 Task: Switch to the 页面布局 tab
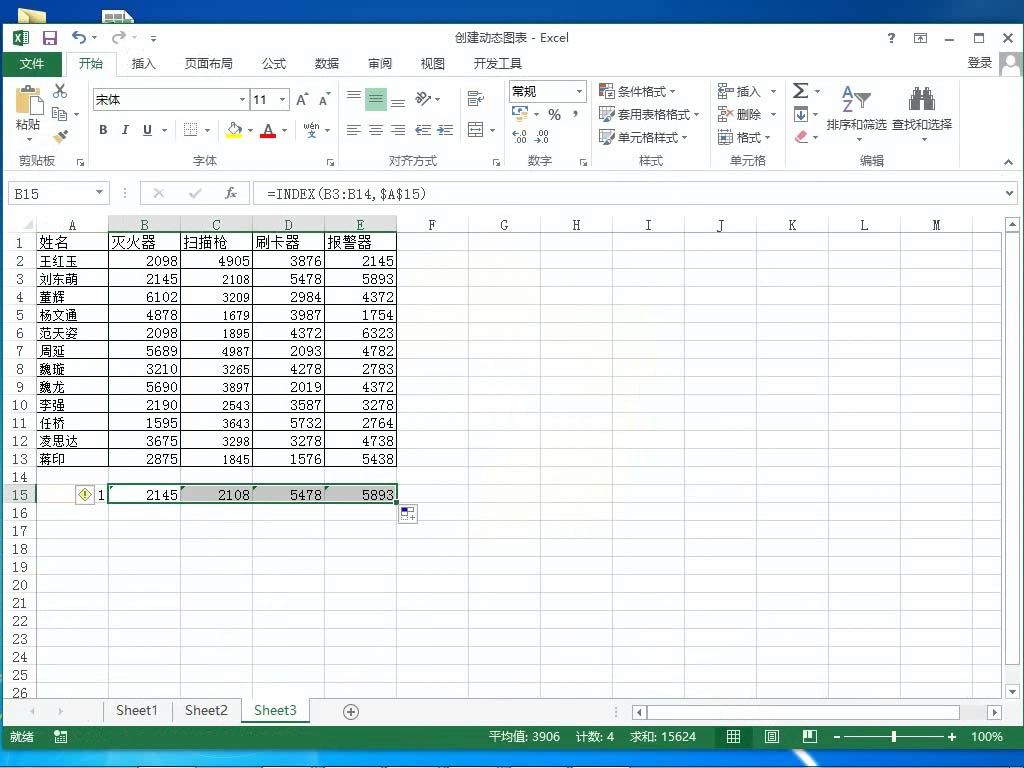(208, 63)
